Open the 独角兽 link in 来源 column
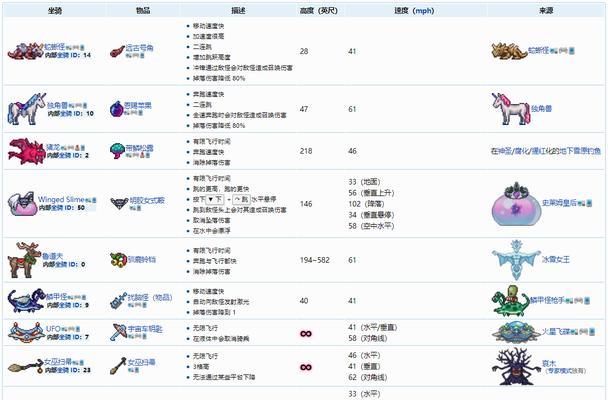 pos(541,109)
